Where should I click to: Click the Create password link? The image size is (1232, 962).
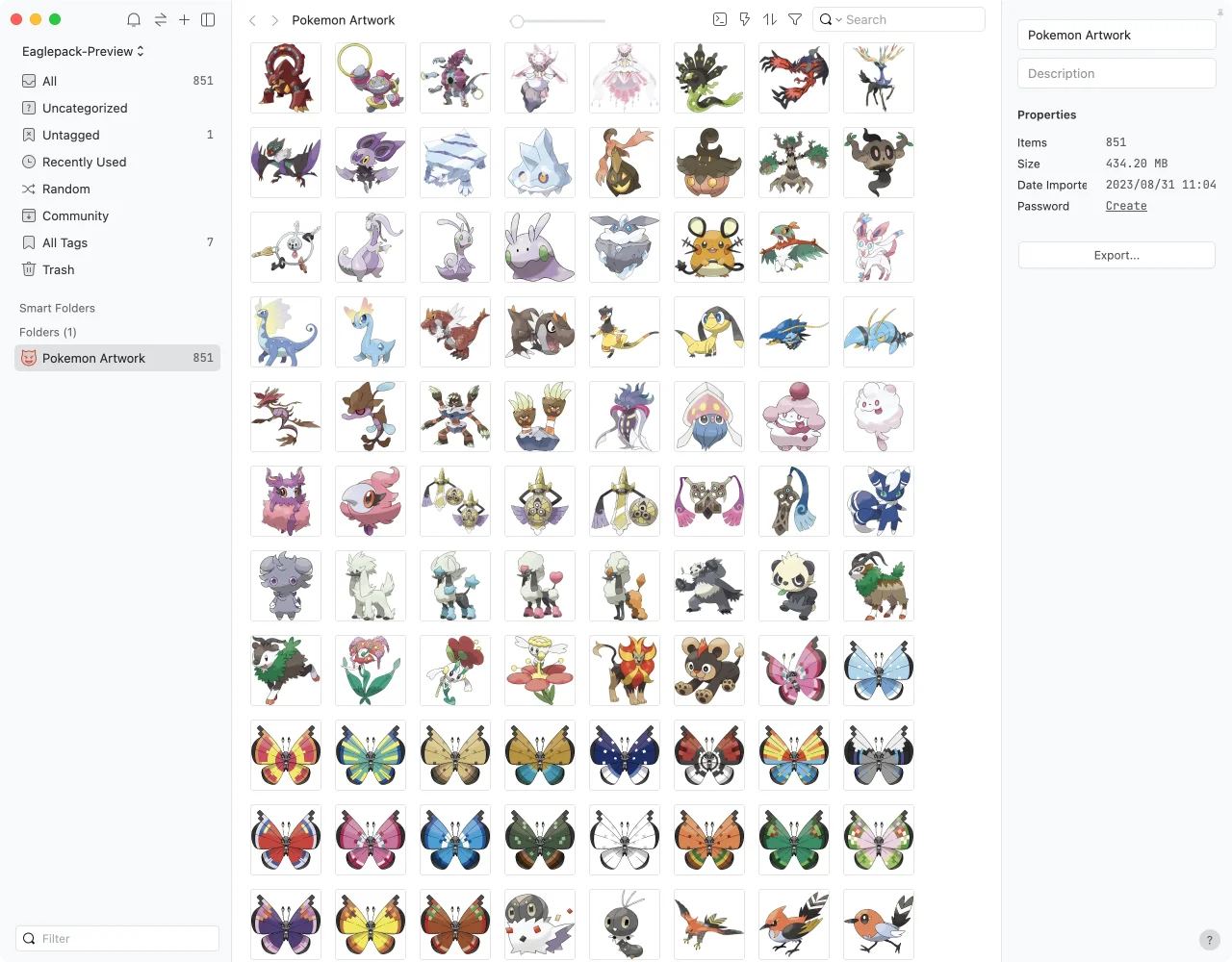pos(1126,206)
